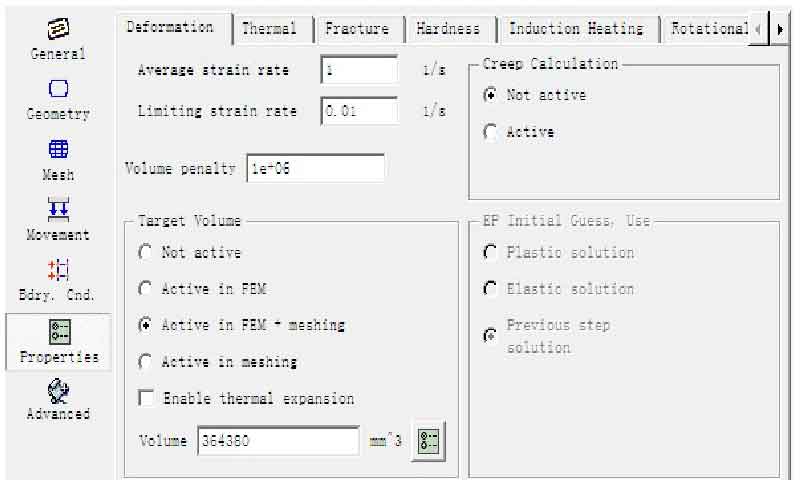Open the Induction Heating tab

point(577,29)
